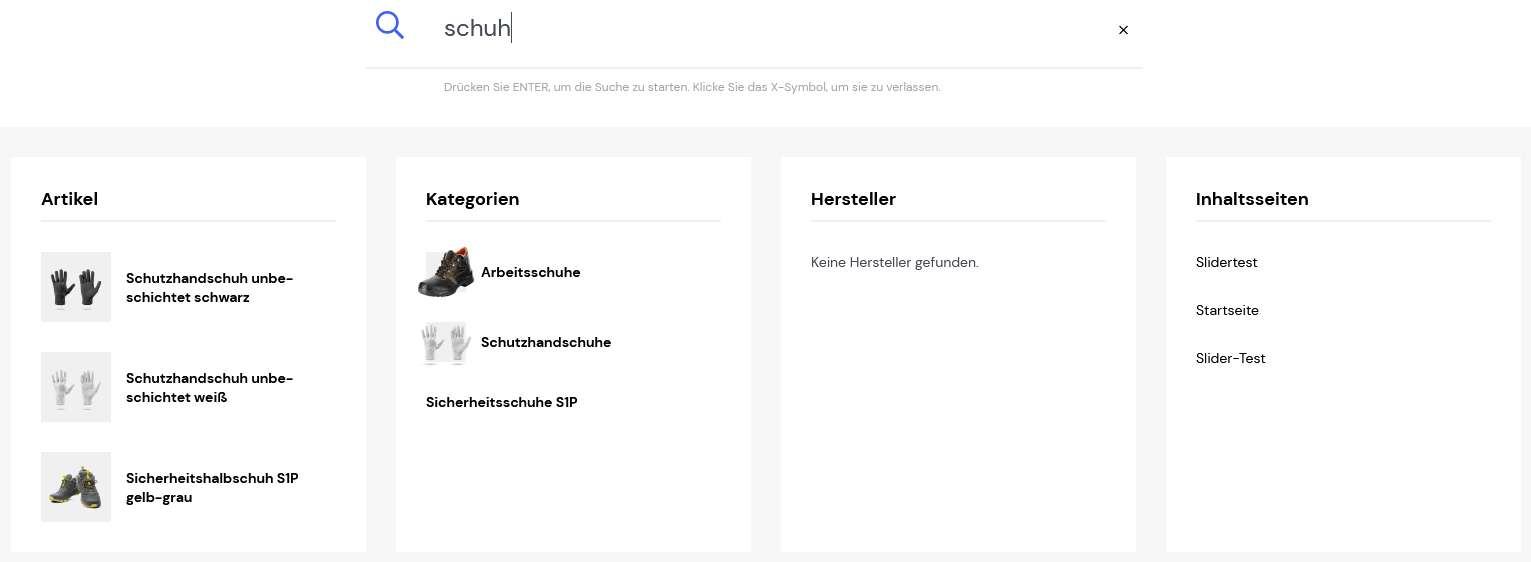
Task: Open yellow-grey safety shoe thumbnail
Action: click(x=76, y=487)
